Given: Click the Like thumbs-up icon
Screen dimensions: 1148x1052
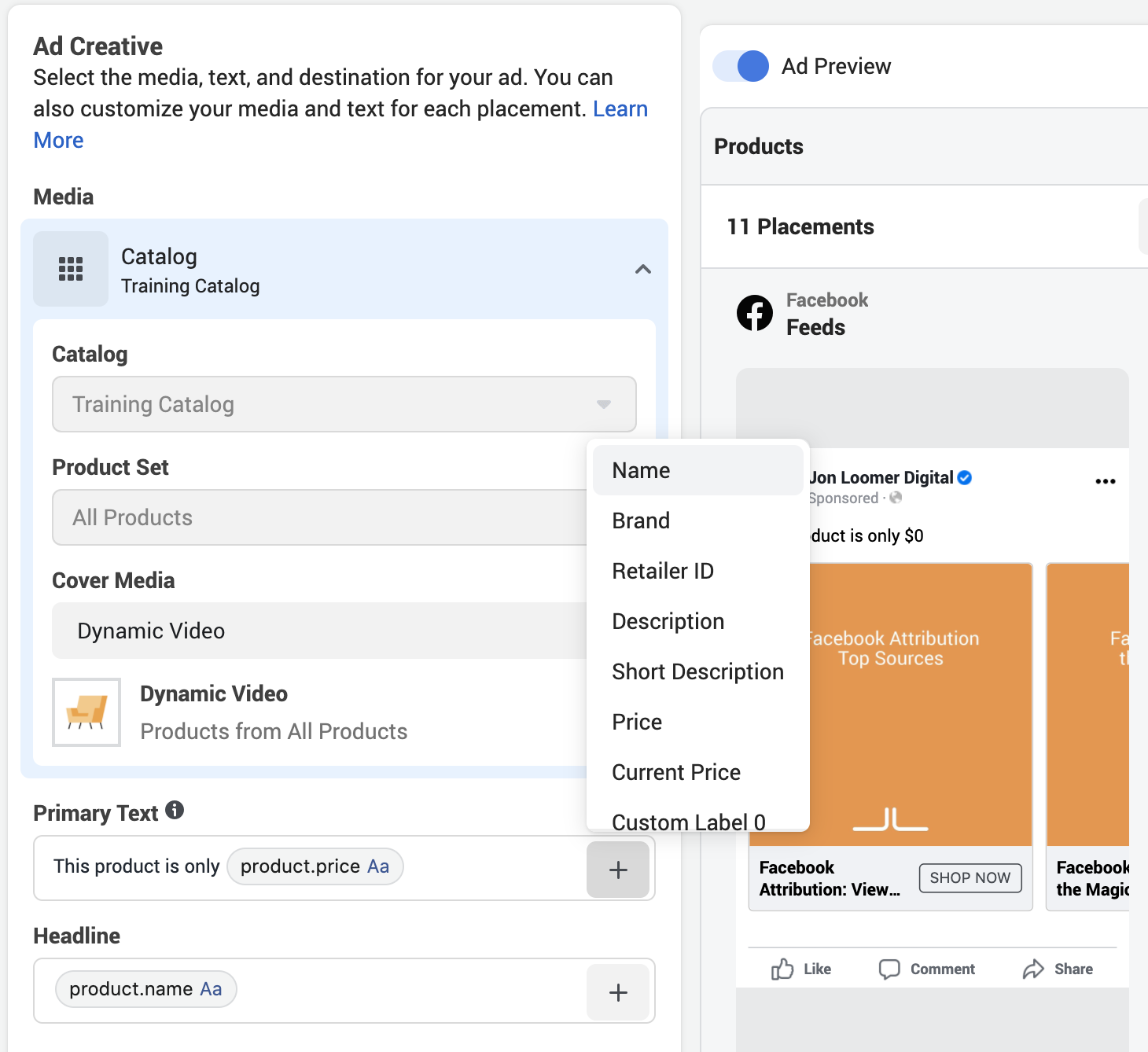Looking at the screenshot, I should tap(782, 969).
